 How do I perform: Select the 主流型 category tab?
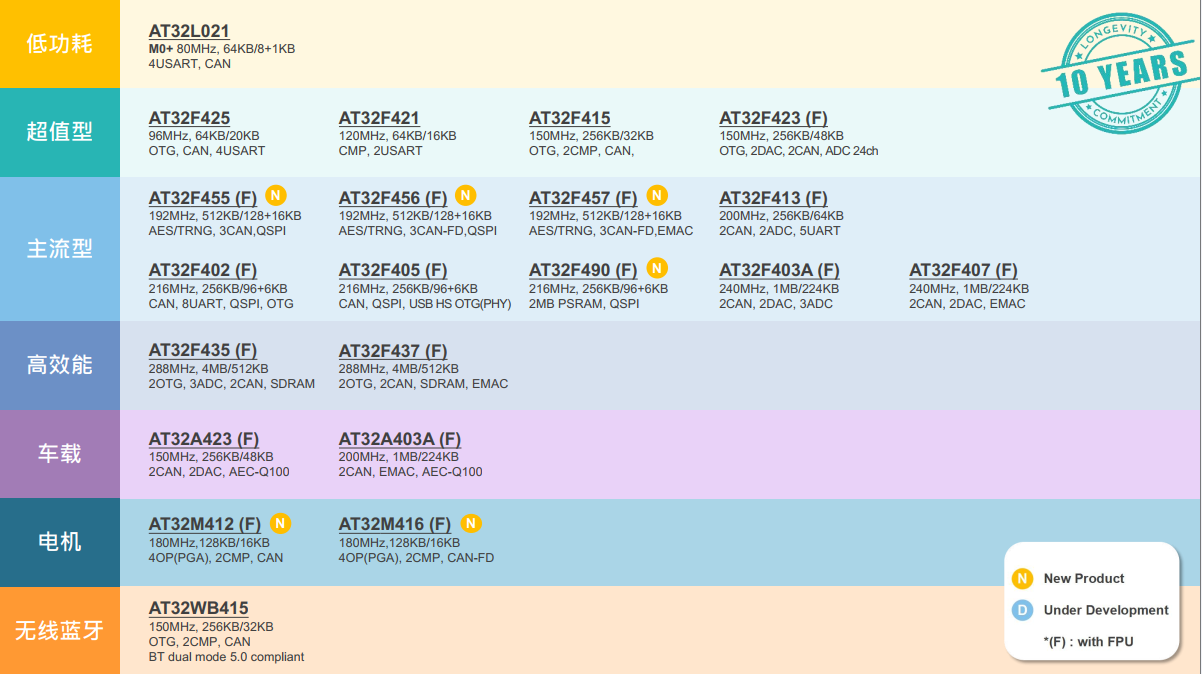click(x=60, y=249)
